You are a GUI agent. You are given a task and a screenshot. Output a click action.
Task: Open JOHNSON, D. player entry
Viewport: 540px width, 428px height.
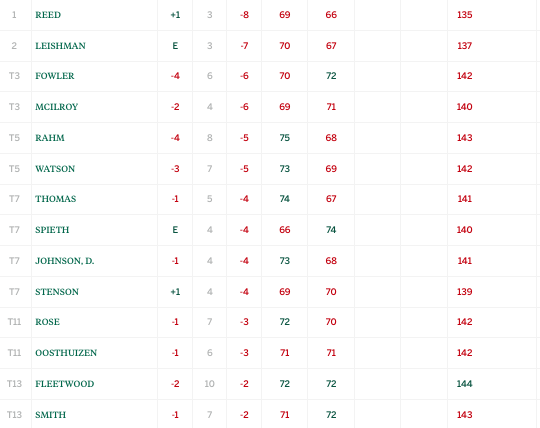point(64,261)
